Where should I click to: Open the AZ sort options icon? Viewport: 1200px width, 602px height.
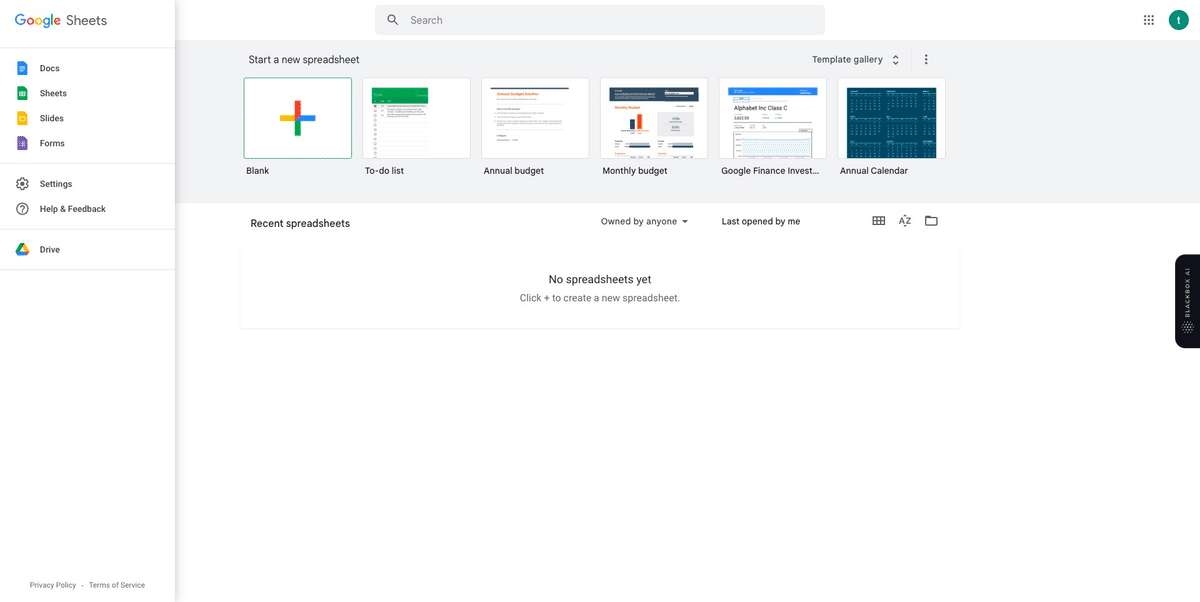905,221
